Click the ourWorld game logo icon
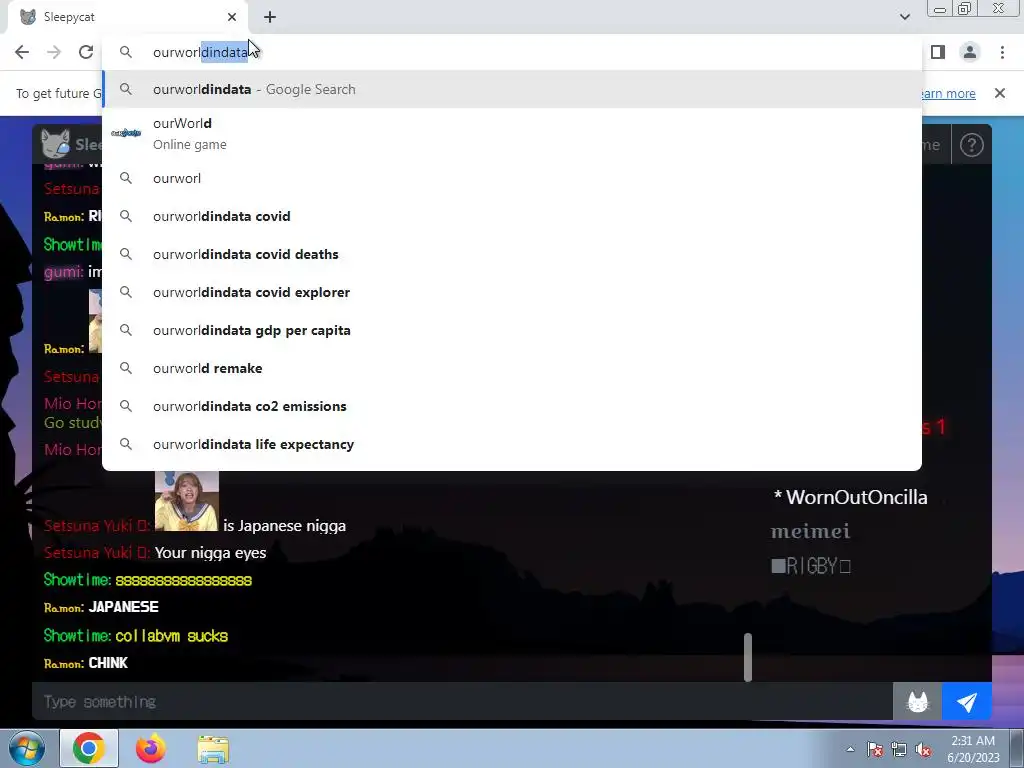 click(126, 133)
